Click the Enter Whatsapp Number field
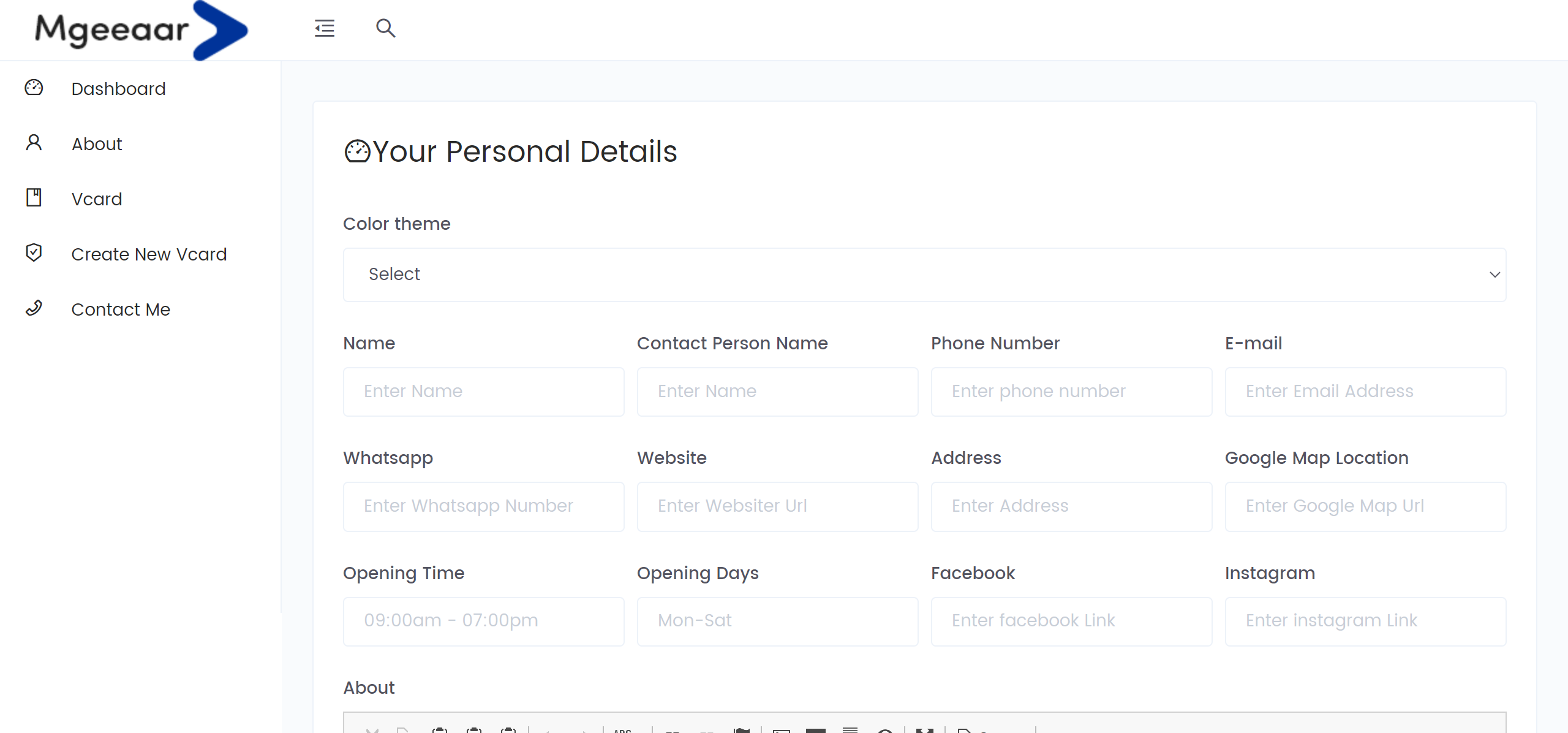Viewport: 1568px width, 733px height. 483,506
